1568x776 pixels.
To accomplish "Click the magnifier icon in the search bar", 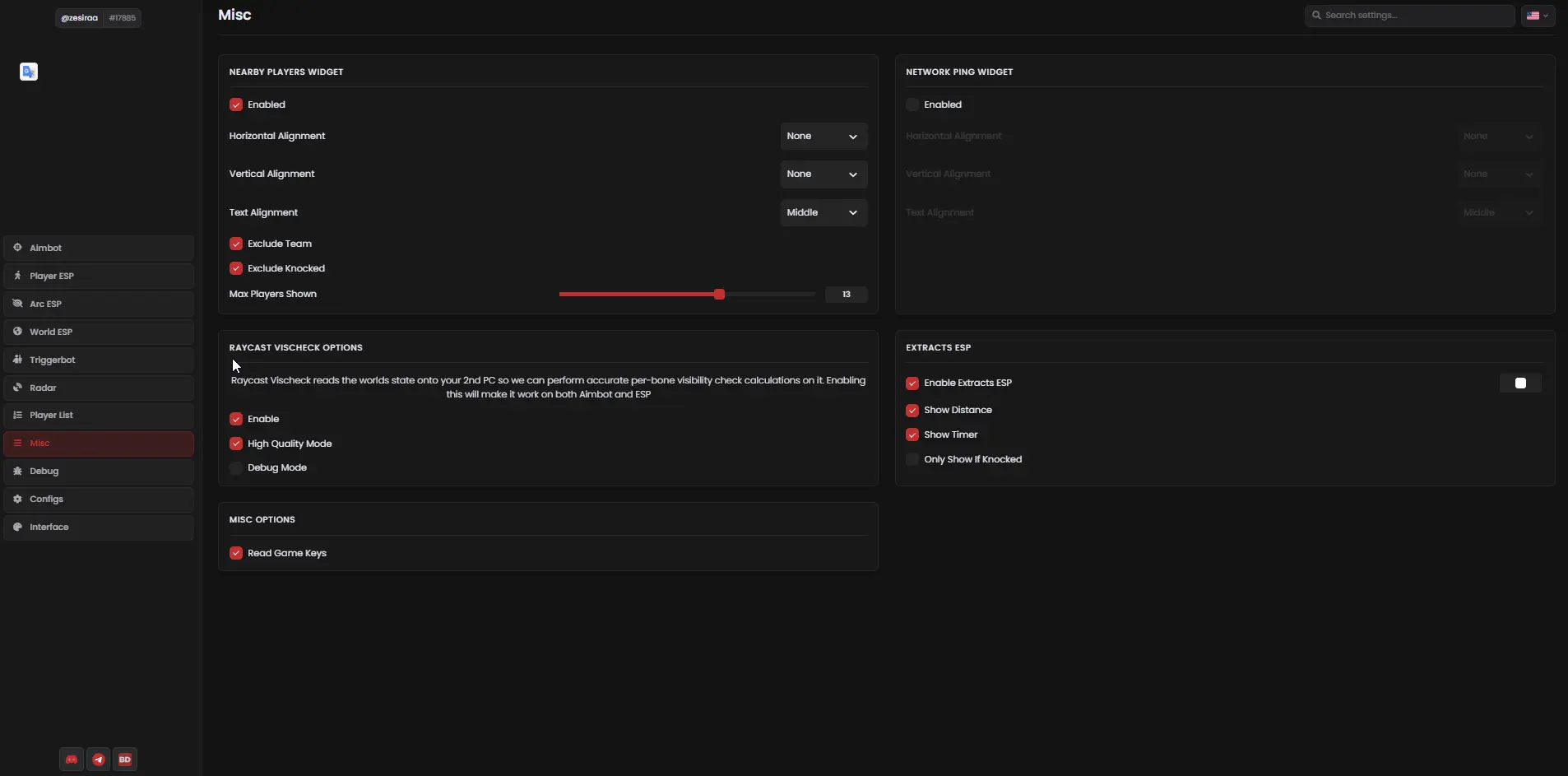I will (x=1316, y=16).
